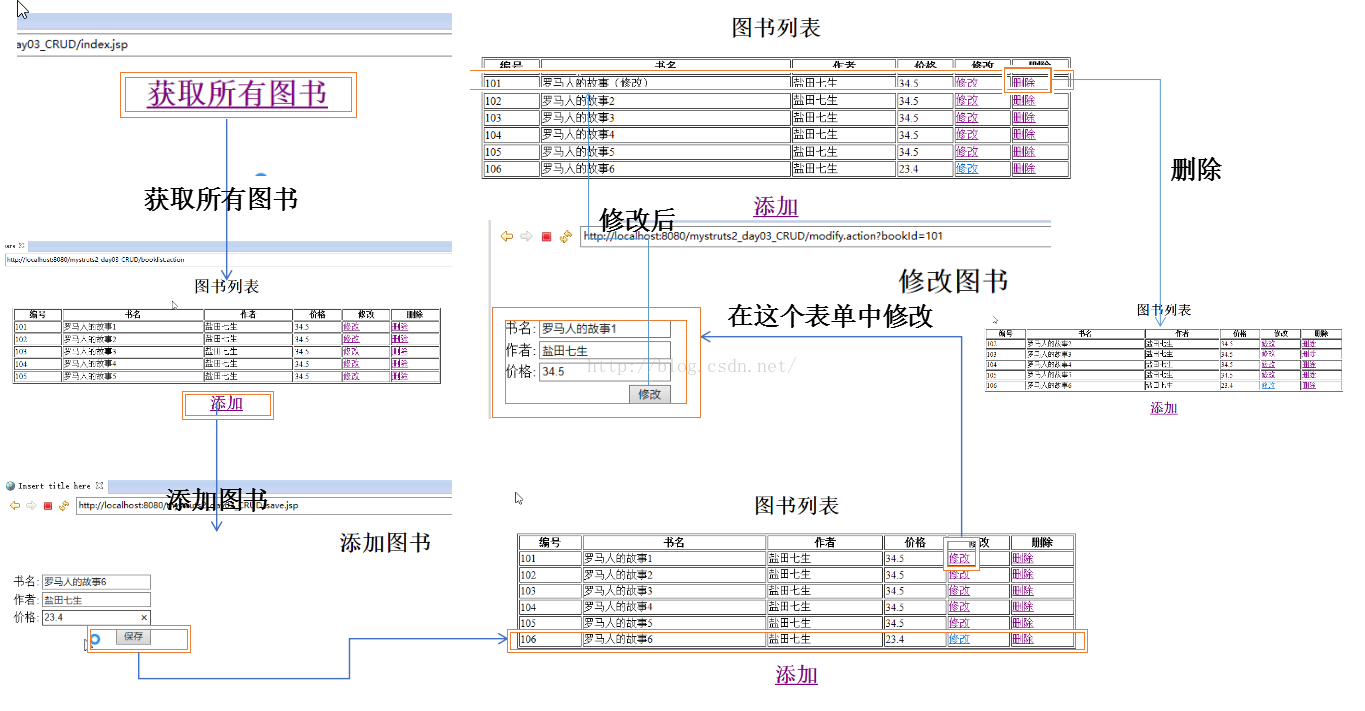Open the 获取所有图书 link on index.jsp

coord(237,94)
